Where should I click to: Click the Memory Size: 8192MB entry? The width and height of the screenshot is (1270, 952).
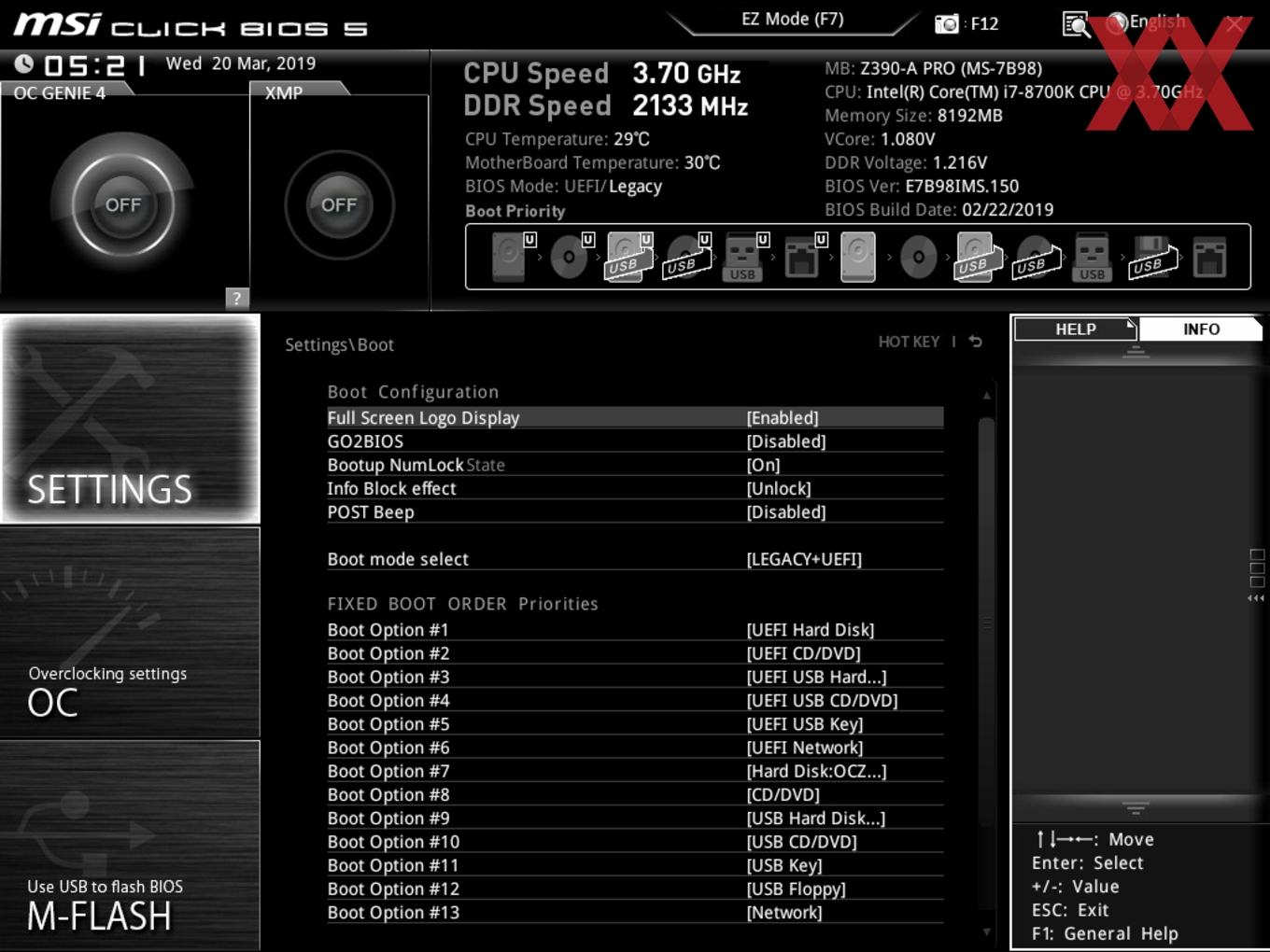point(913,116)
